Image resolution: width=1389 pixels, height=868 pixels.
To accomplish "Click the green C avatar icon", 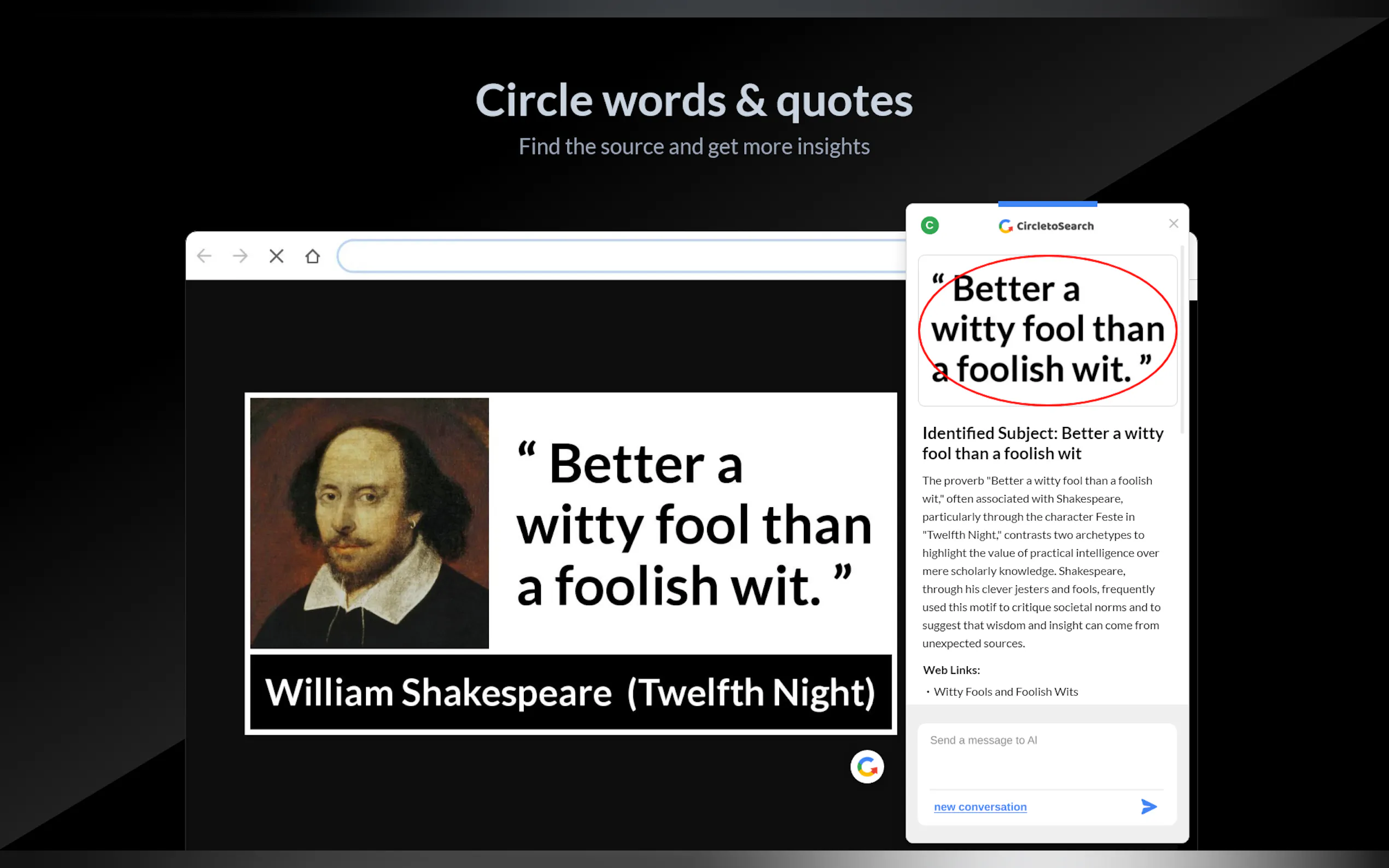I will [x=930, y=225].
